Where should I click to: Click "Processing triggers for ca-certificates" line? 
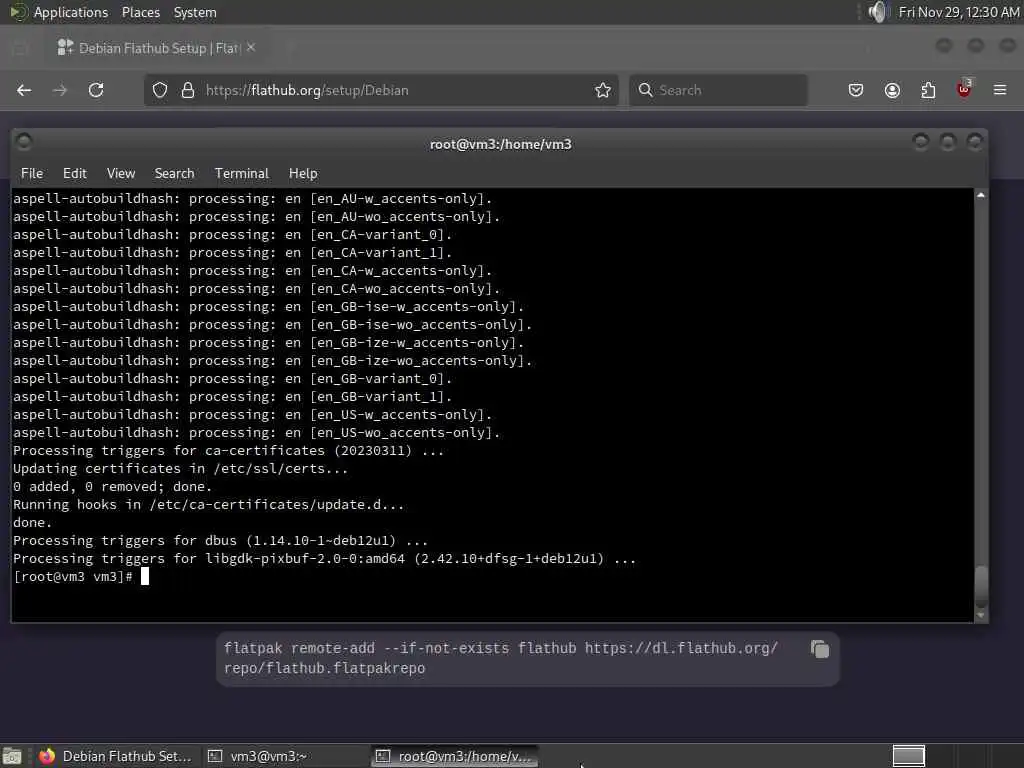coord(229,451)
